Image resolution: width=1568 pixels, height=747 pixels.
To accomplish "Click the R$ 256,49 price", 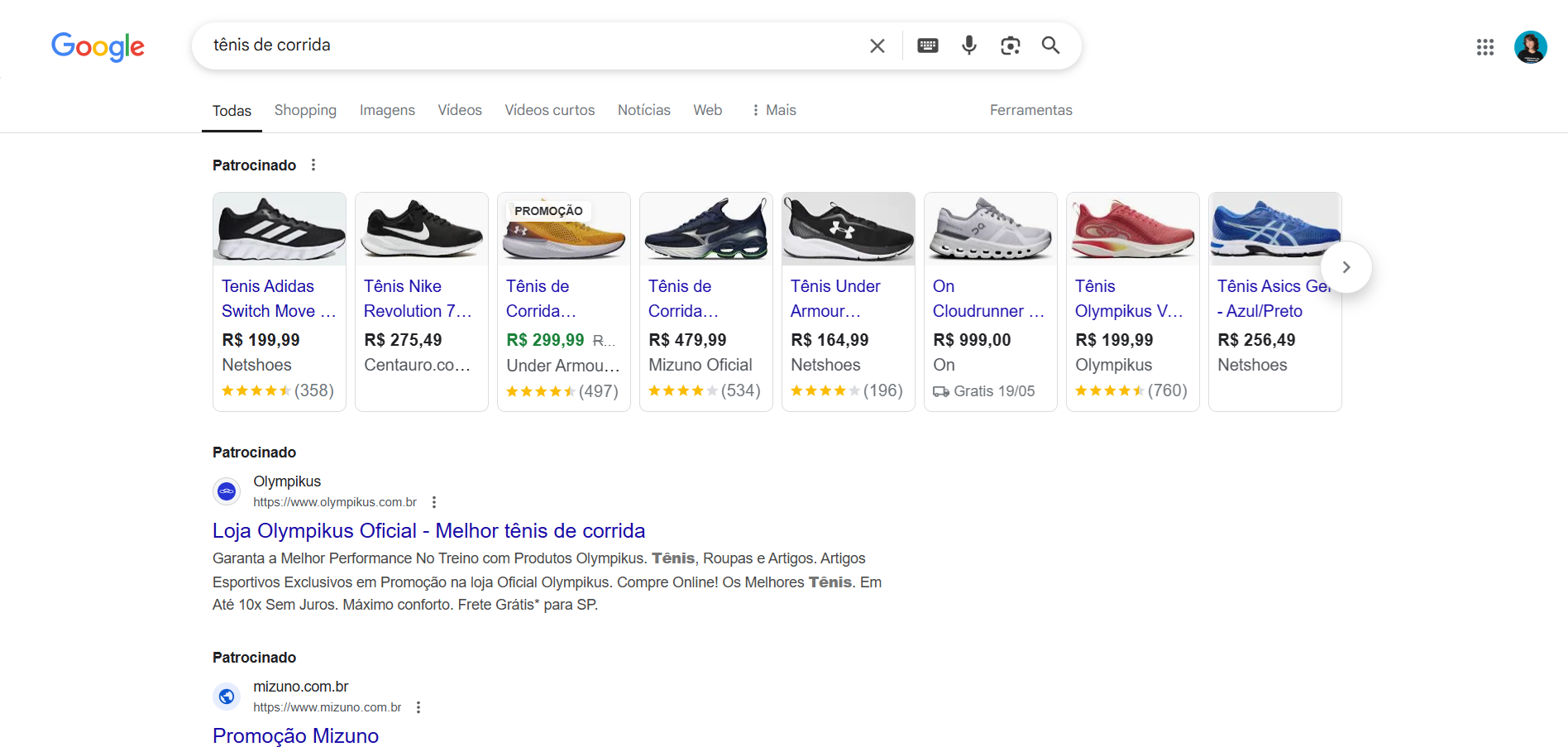I will (x=1256, y=340).
